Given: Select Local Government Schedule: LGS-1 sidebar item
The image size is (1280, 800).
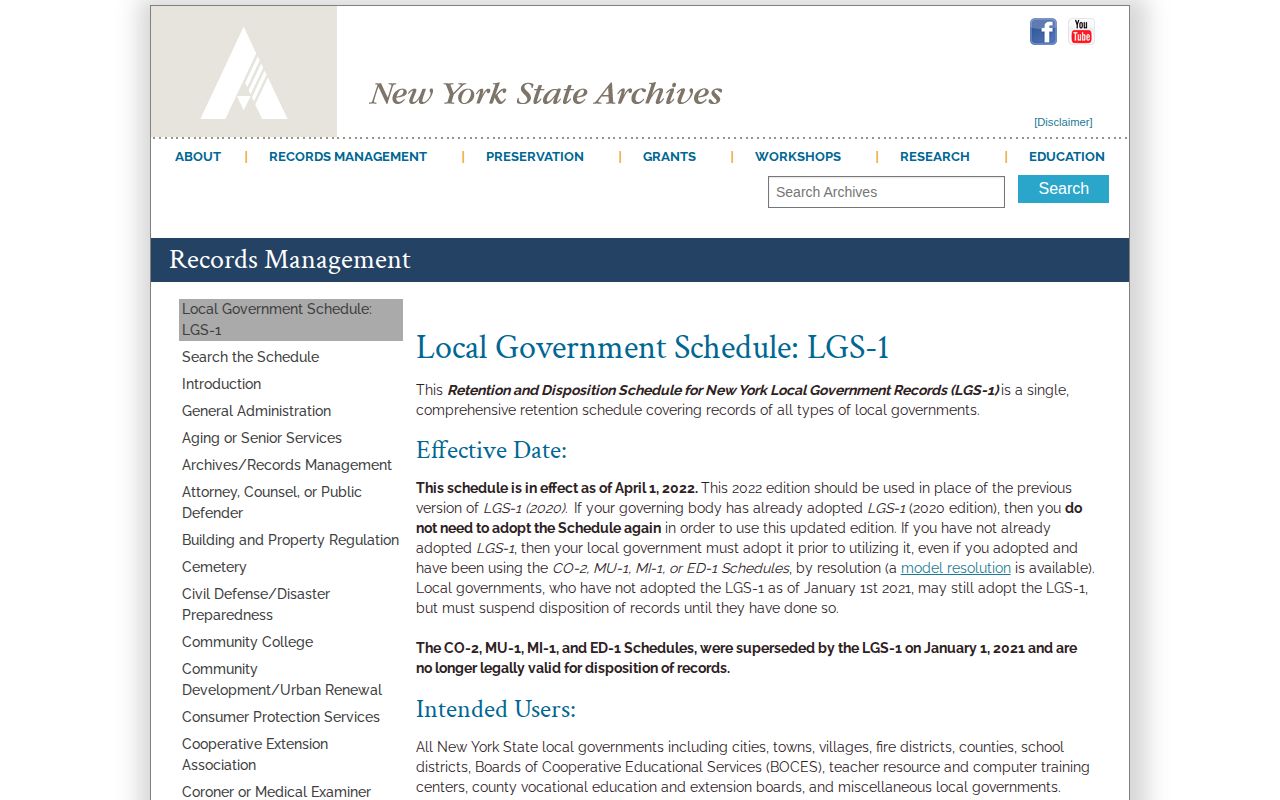Looking at the screenshot, I should pyautogui.click(x=291, y=320).
